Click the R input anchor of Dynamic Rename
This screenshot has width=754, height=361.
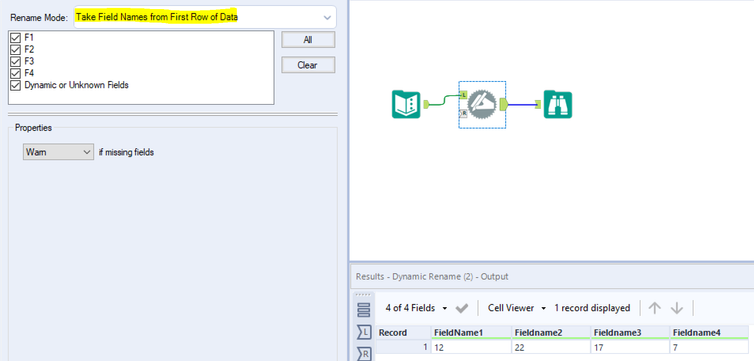click(464, 113)
